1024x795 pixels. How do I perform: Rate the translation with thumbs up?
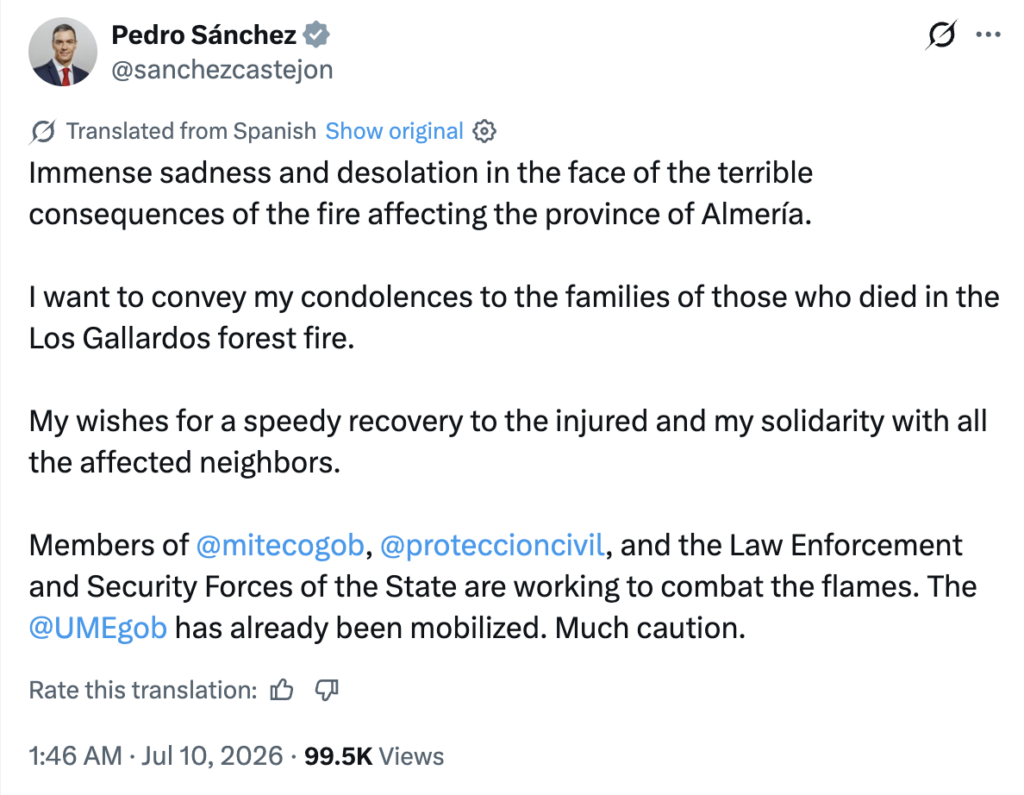click(x=281, y=690)
